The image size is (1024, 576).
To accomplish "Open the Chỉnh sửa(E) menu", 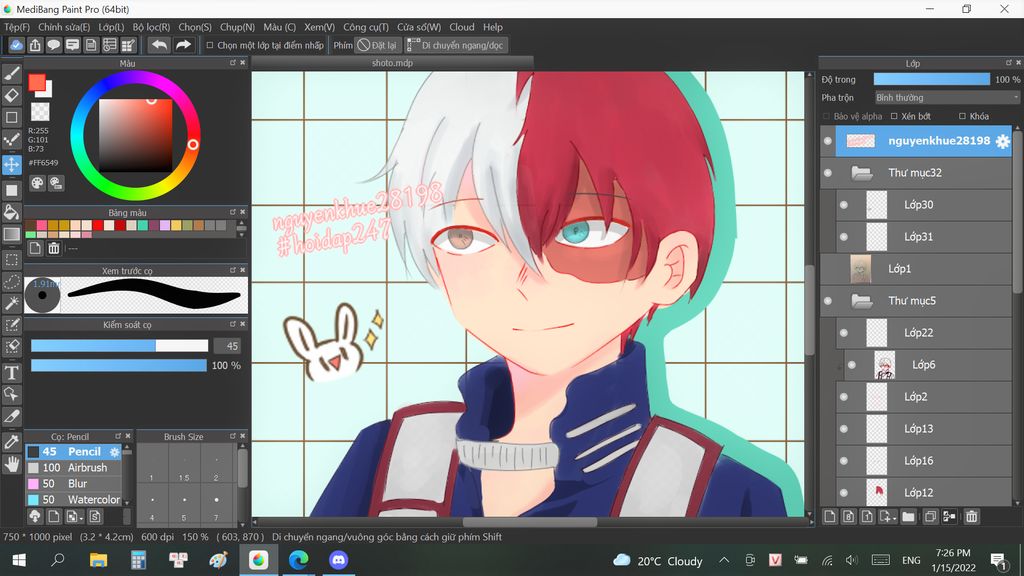I will click(x=64, y=27).
